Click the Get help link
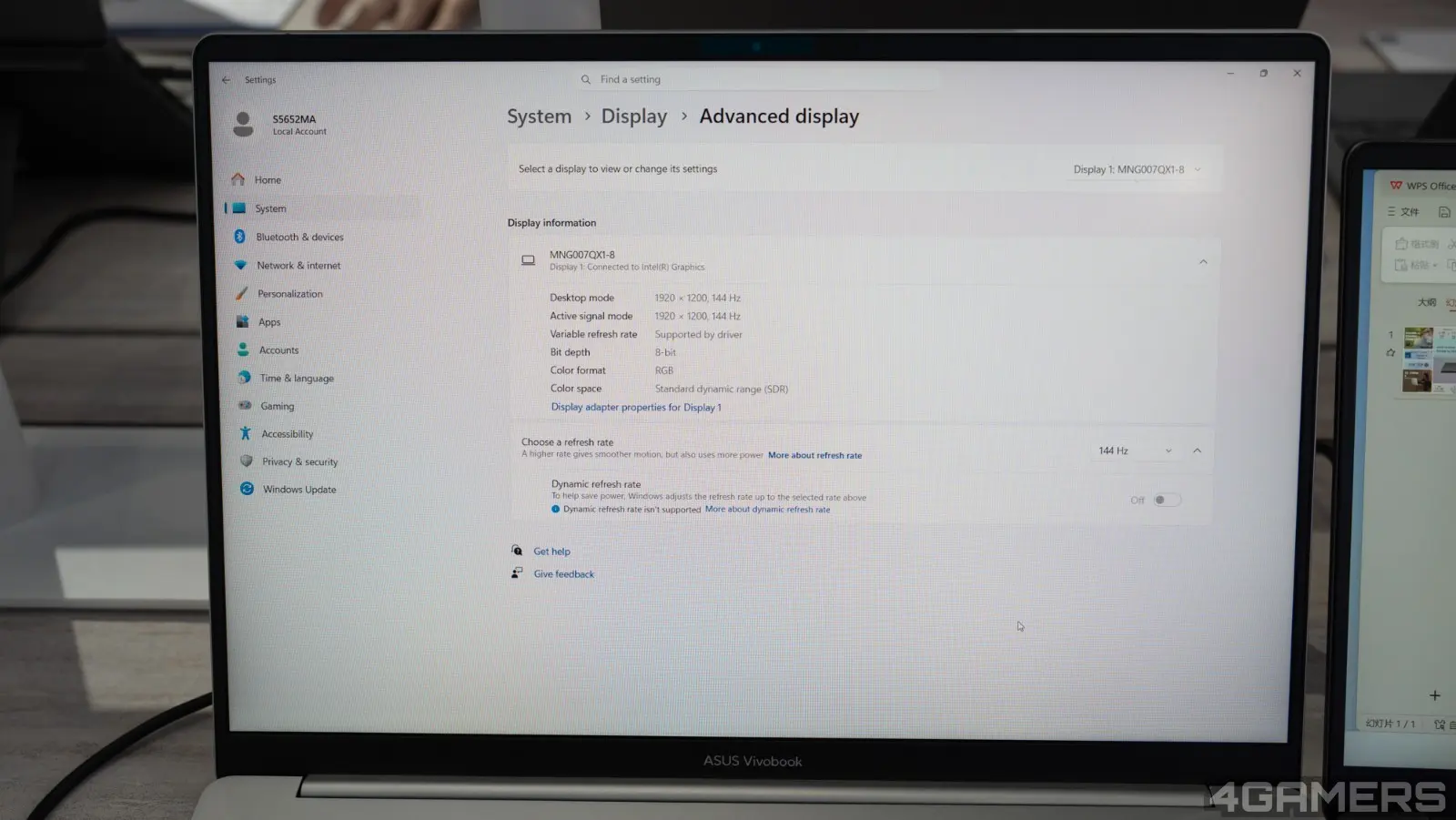 552,552
